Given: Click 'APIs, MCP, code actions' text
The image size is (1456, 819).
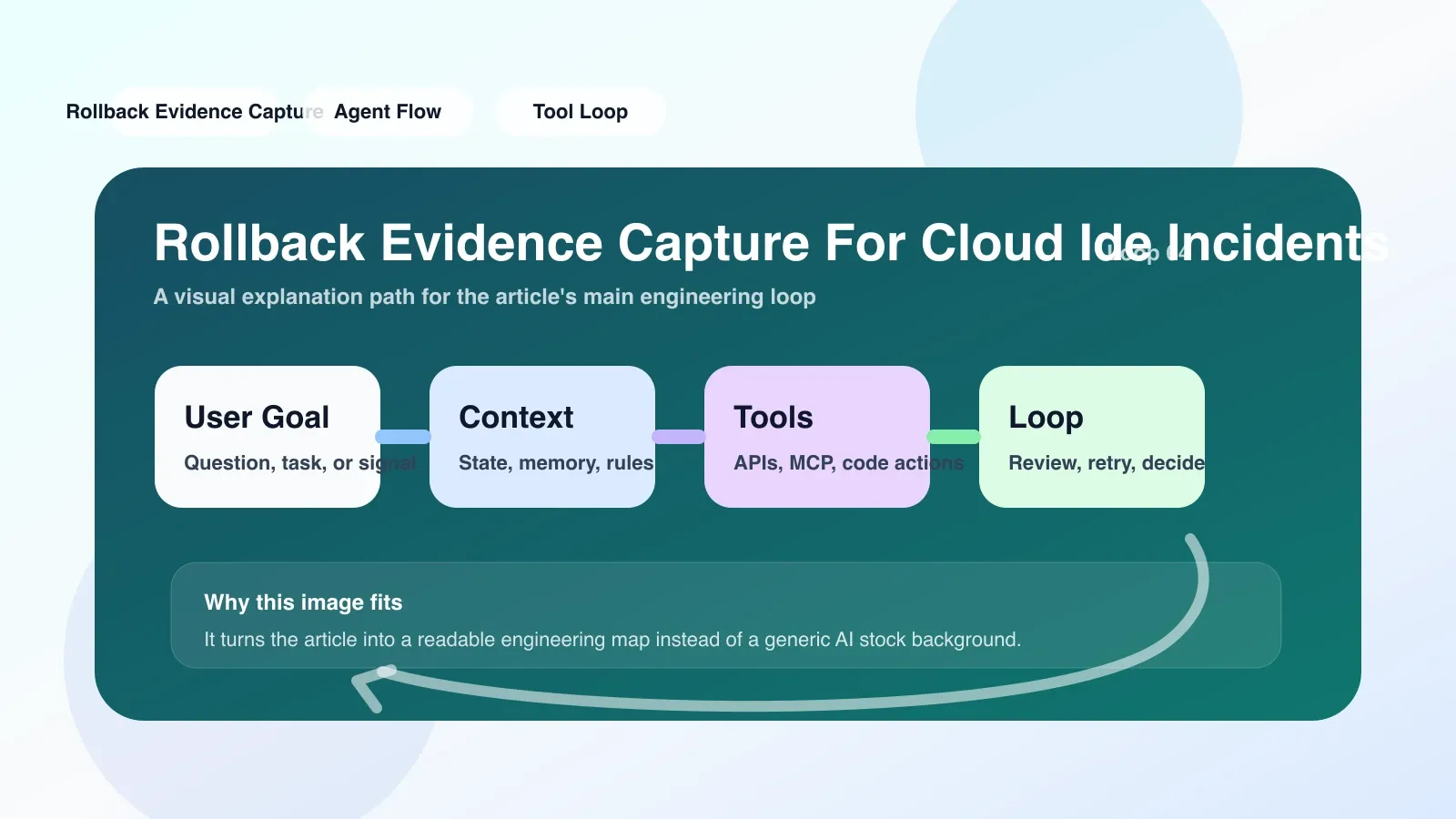Looking at the screenshot, I should coord(849,463).
